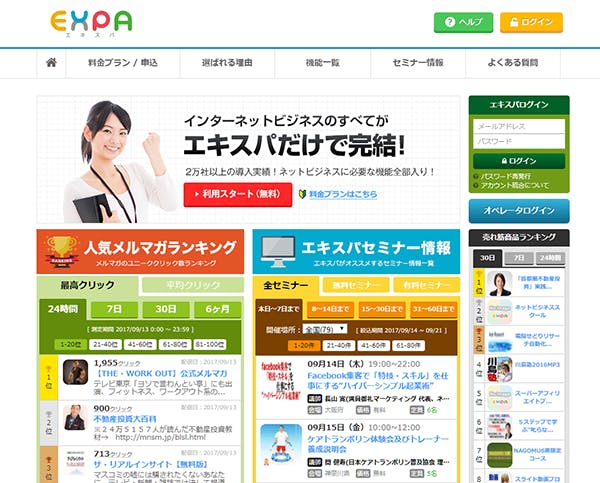Image resolution: width=600 pixels, height=483 pixels.
Task: Click the THE WORK OUT newsletter thumbnail
Action: tap(75, 372)
